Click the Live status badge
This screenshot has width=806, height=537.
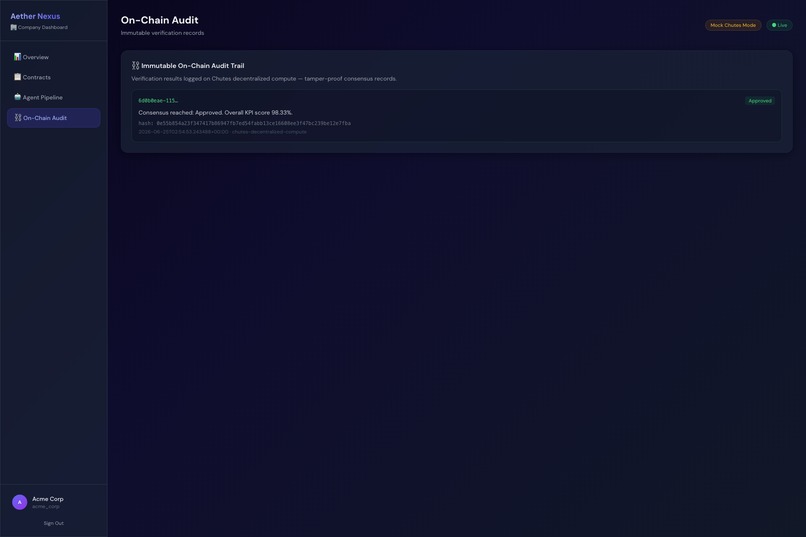[x=779, y=25]
